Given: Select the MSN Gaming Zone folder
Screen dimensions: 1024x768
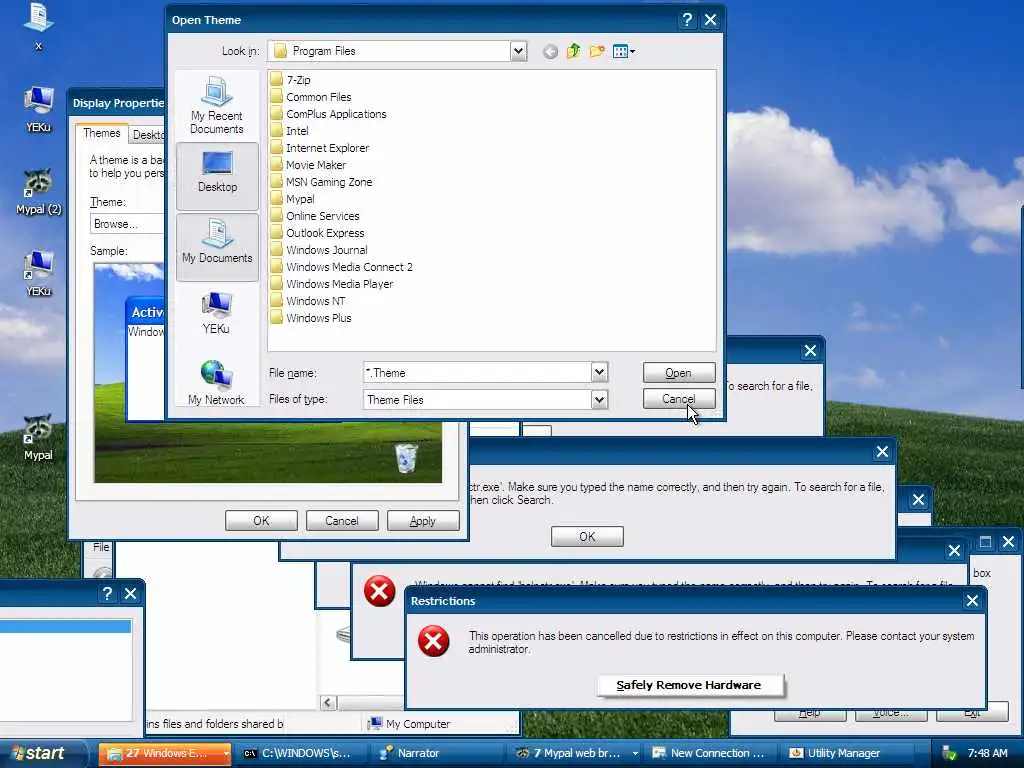Looking at the screenshot, I should coord(321,182).
